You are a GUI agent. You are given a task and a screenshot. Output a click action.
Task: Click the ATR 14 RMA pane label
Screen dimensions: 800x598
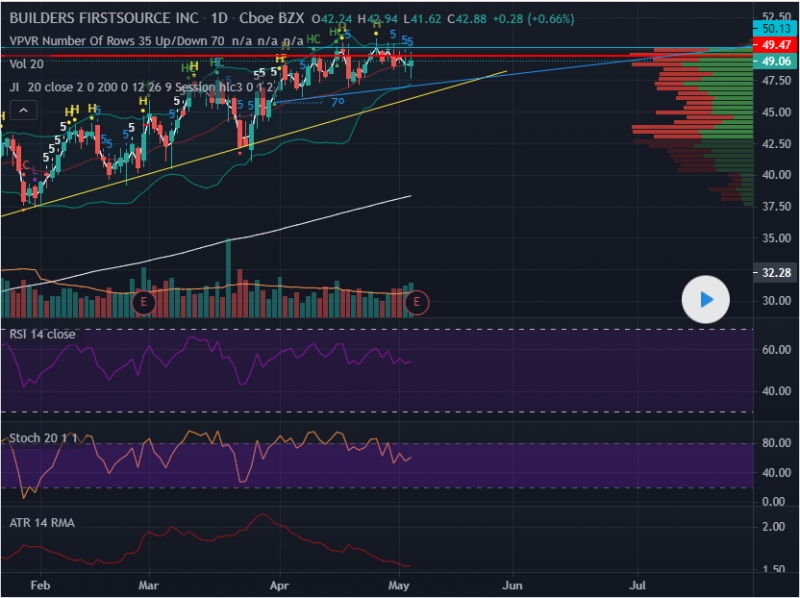41,522
